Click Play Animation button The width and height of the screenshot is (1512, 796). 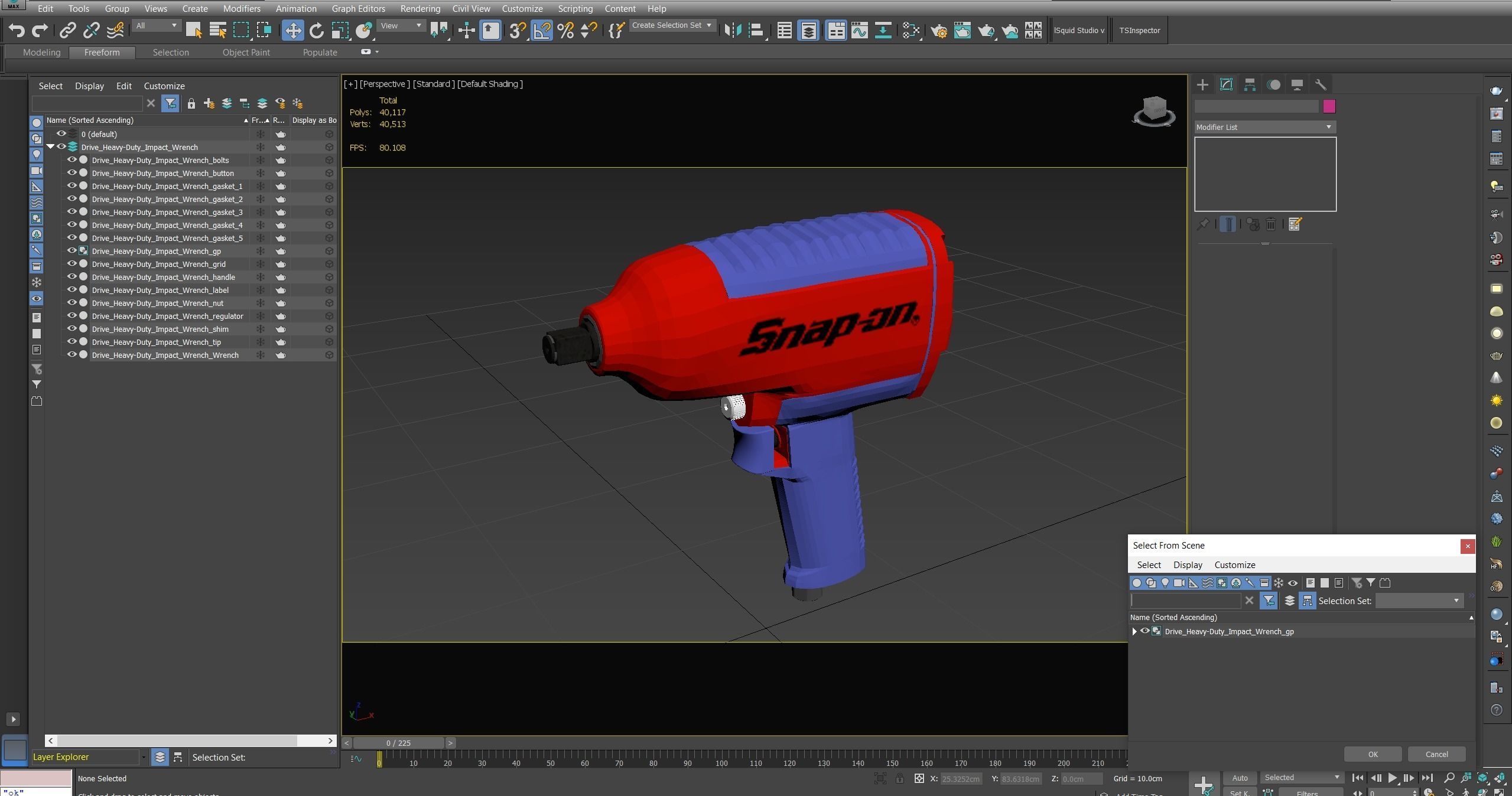[1393, 778]
